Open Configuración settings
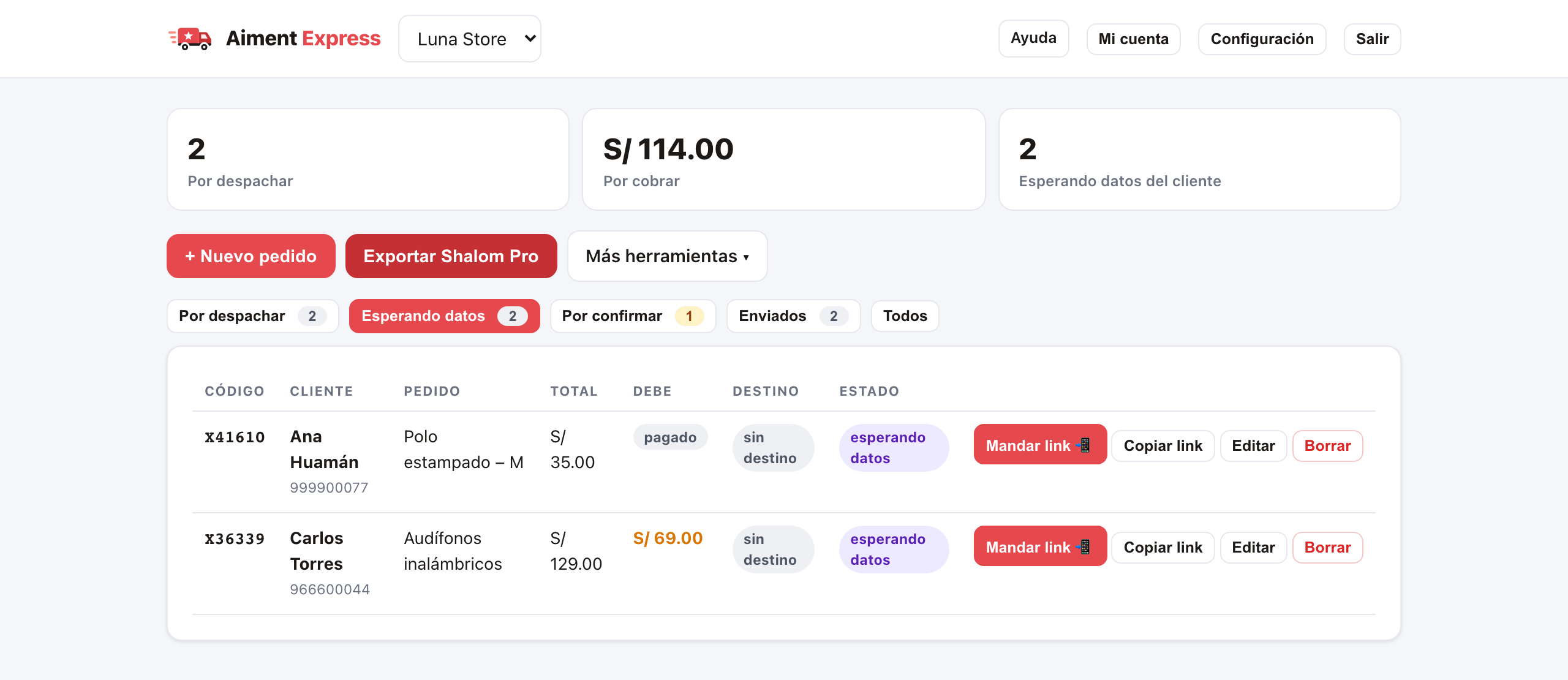Viewport: 1568px width, 680px height. [x=1262, y=39]
